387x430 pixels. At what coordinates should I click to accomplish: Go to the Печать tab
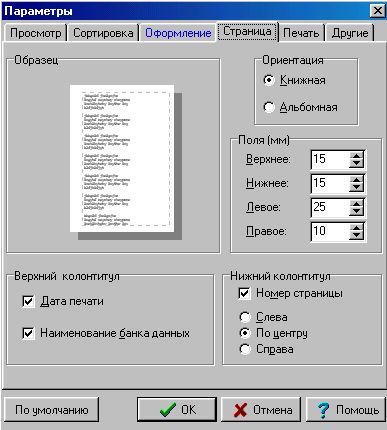click(301, 33)
